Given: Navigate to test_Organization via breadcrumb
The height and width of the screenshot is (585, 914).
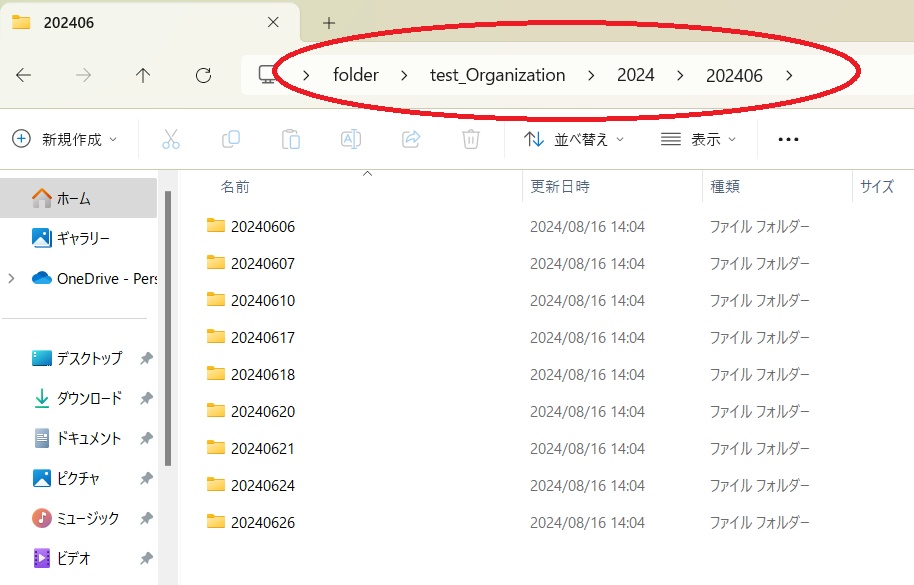Looking at the screenshot, I should pos(497,75).
